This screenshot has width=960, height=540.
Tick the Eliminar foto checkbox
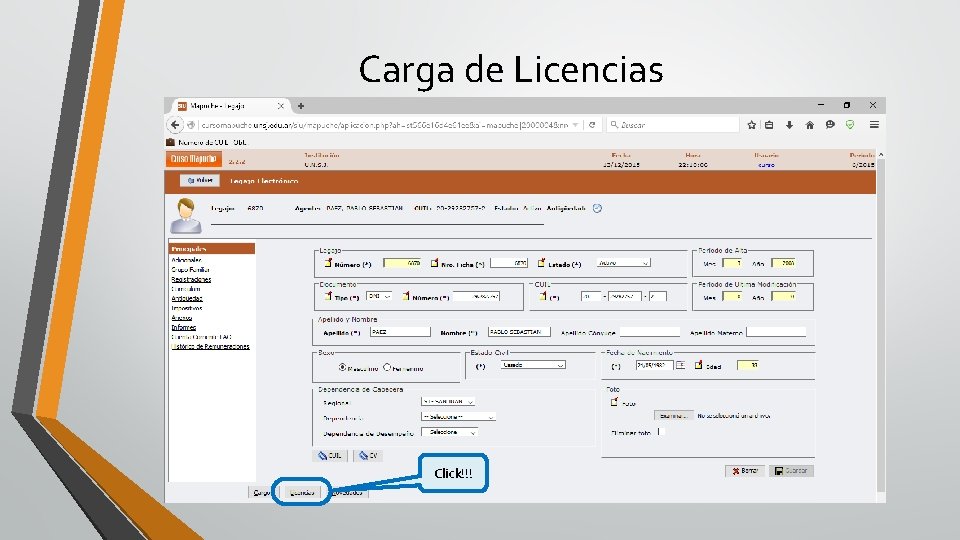pos(661,432)
